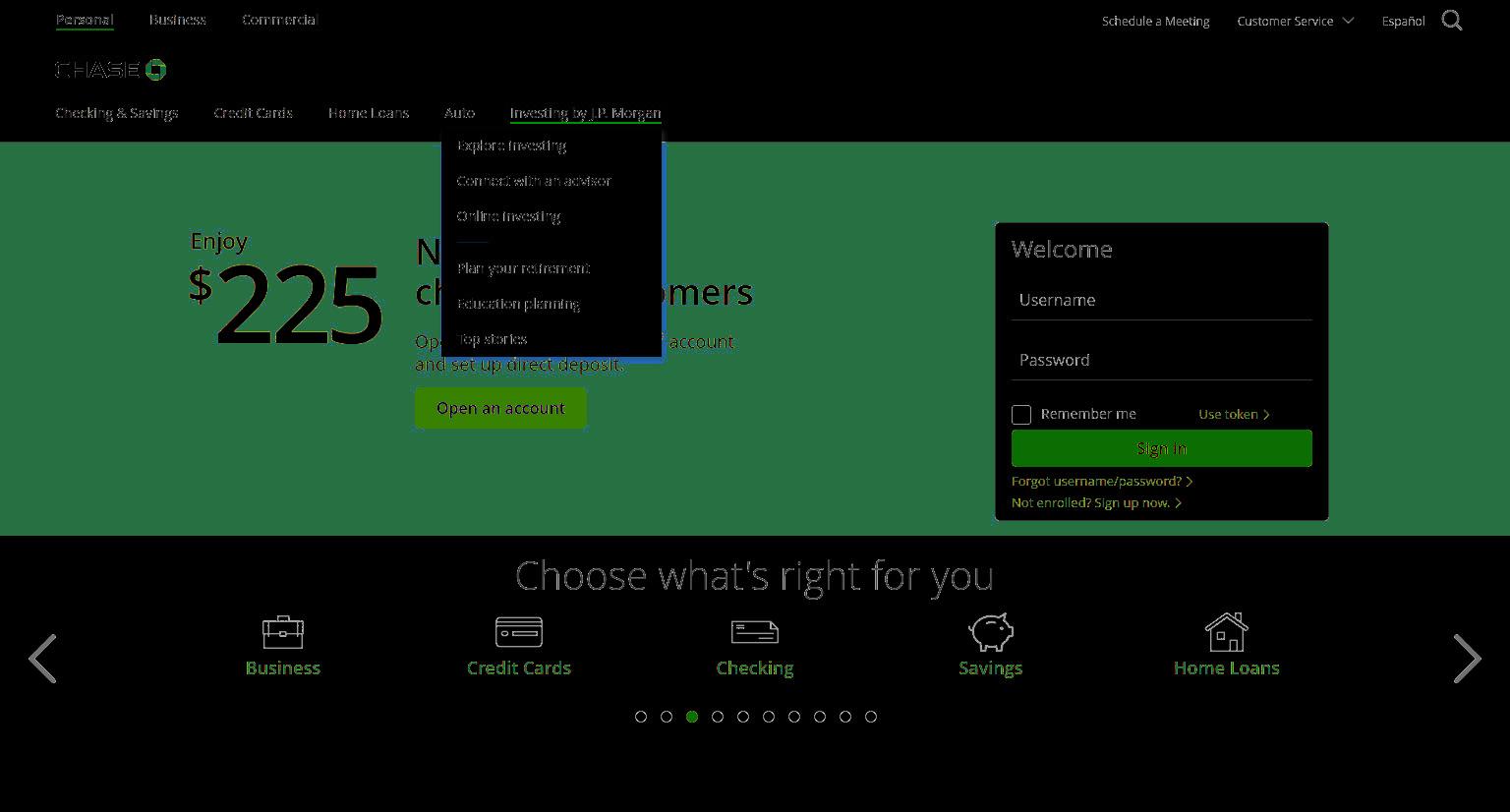Screen dimensions: 1510x812
Task: Expand the Customer Service dropdown
Action: [x=1295, y=21]
